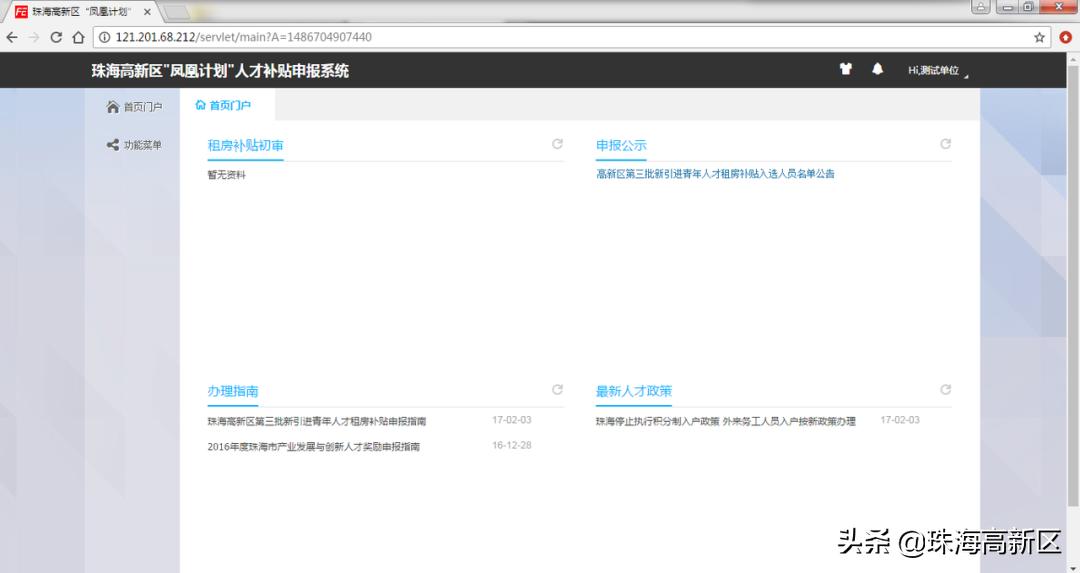Image resolution: width=1080 pixels, height=573 pixels.
Task: Bookmark this page with star icon
Action: point(1040,37)
